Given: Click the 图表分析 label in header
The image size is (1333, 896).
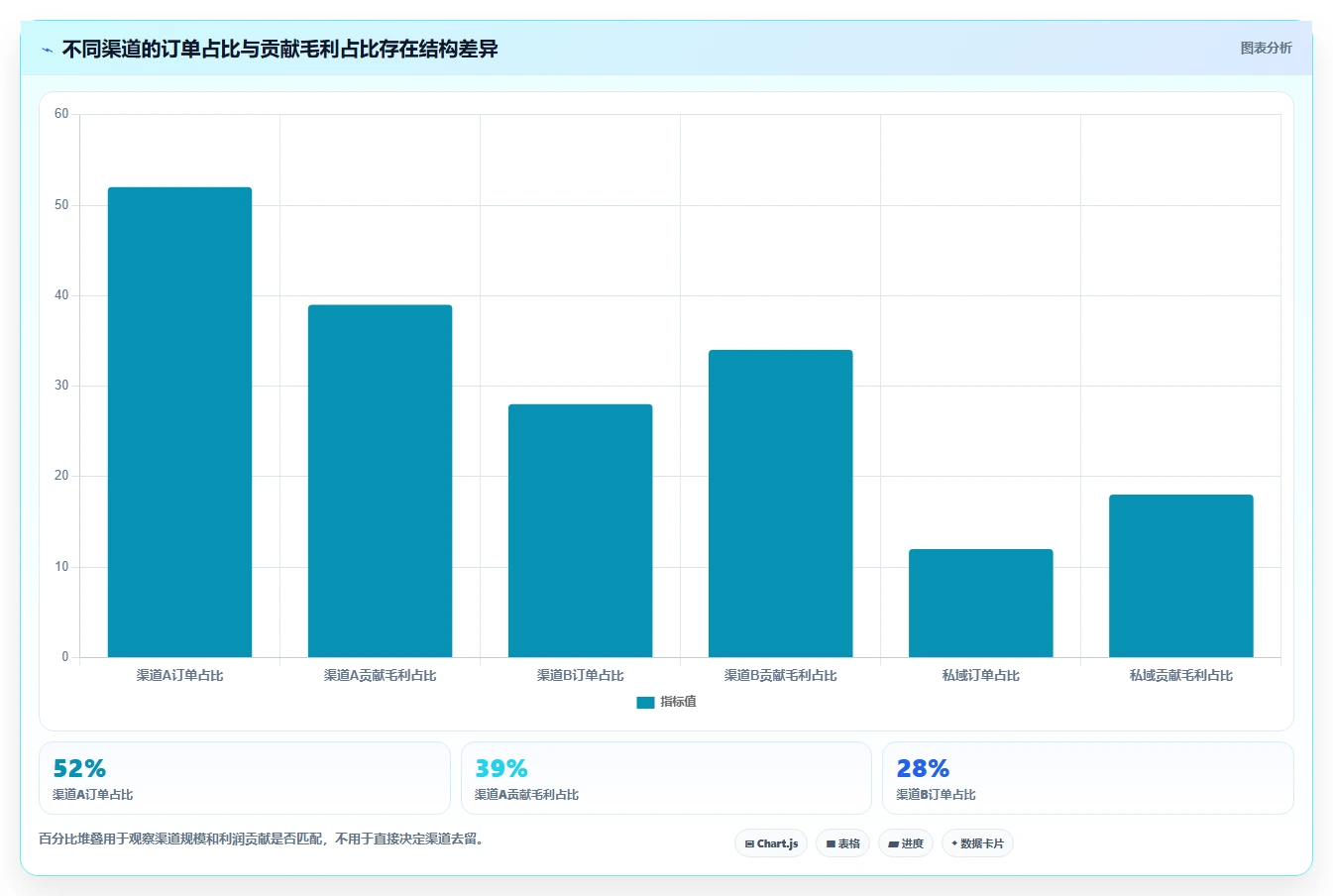Looking at the screenshot, I should pos(1266,48).
